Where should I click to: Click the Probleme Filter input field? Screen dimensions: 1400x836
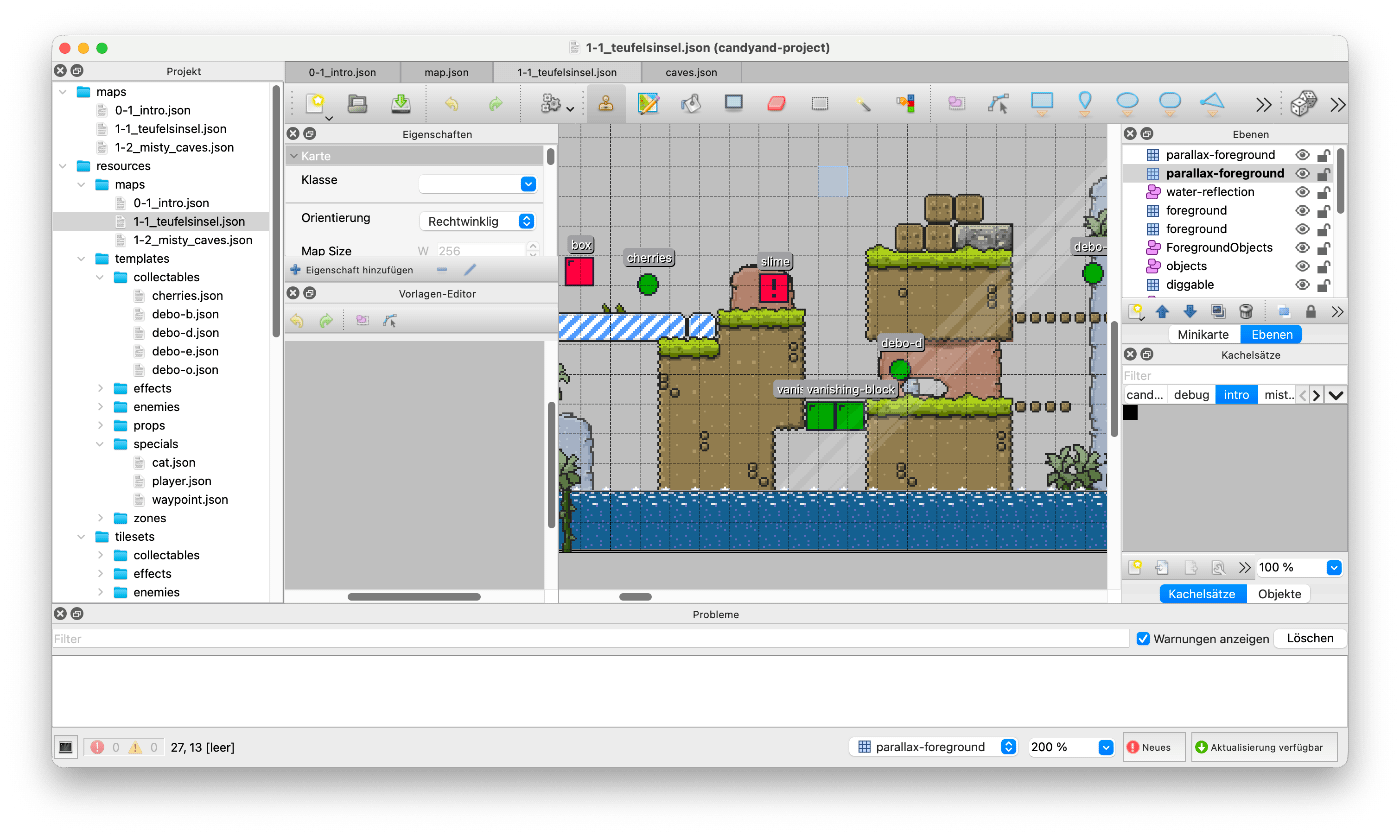(x=591, y=638)
